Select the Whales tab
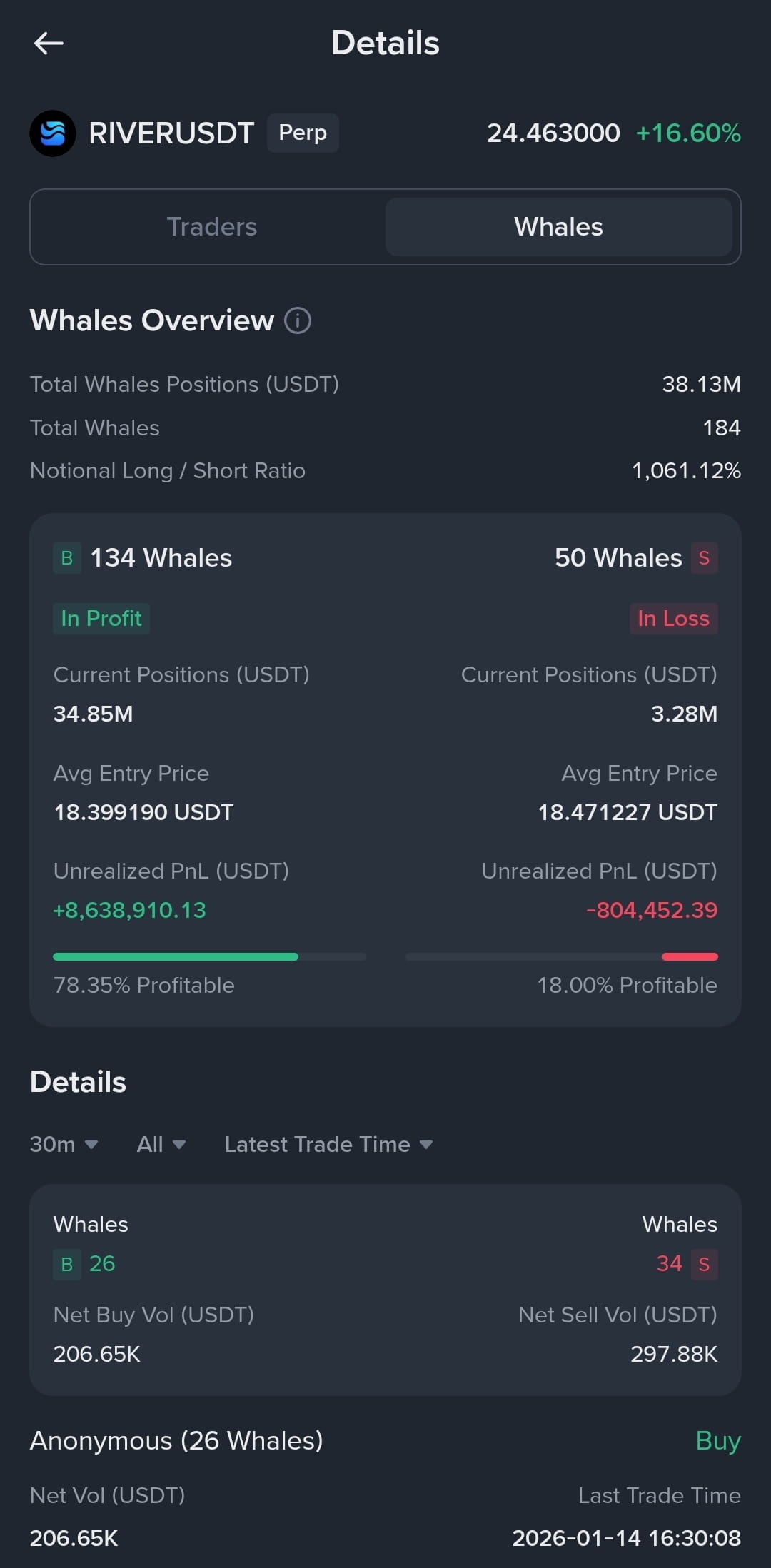 559,227
